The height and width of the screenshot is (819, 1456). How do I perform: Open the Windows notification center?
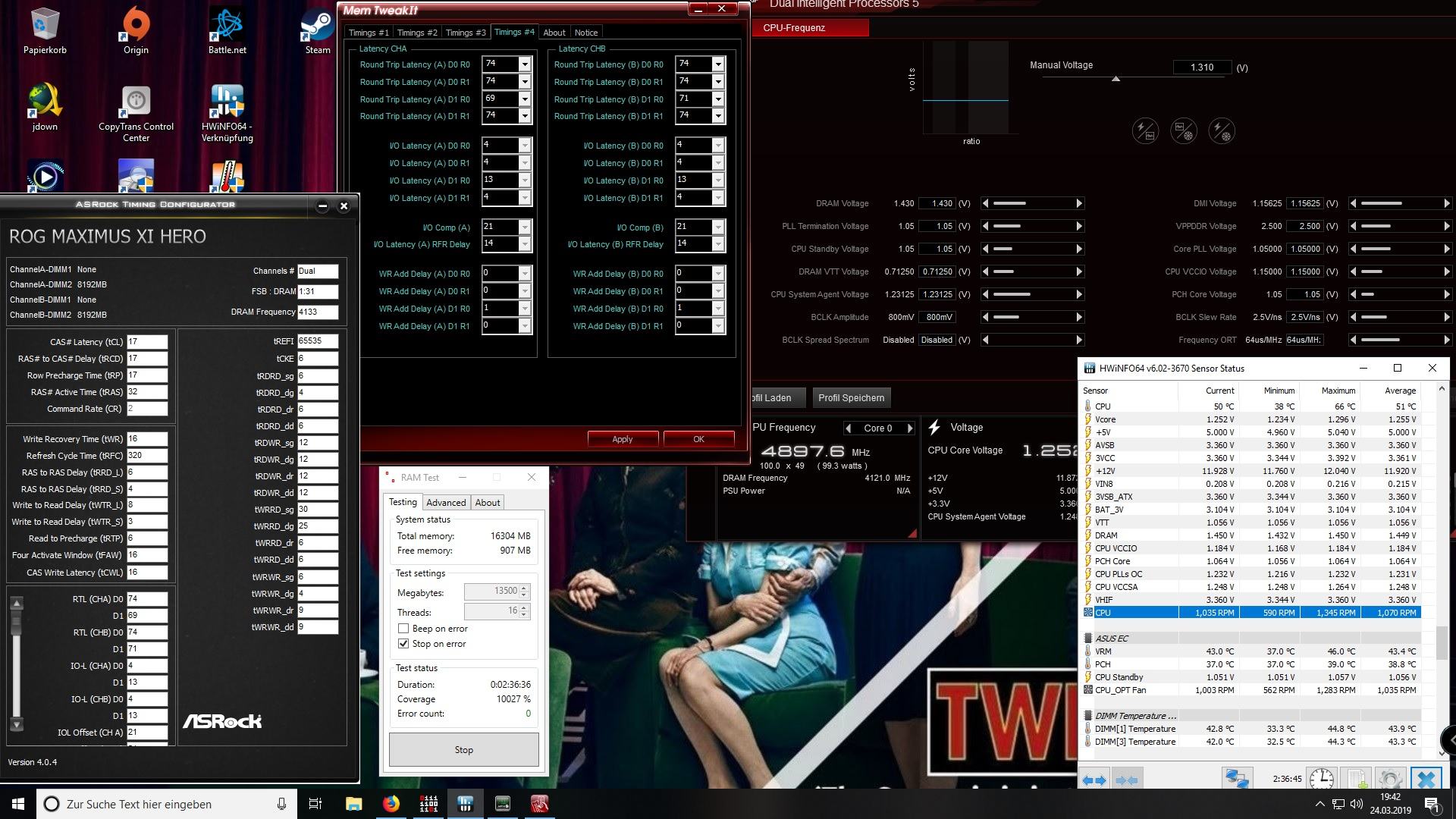click(1432, 804)
